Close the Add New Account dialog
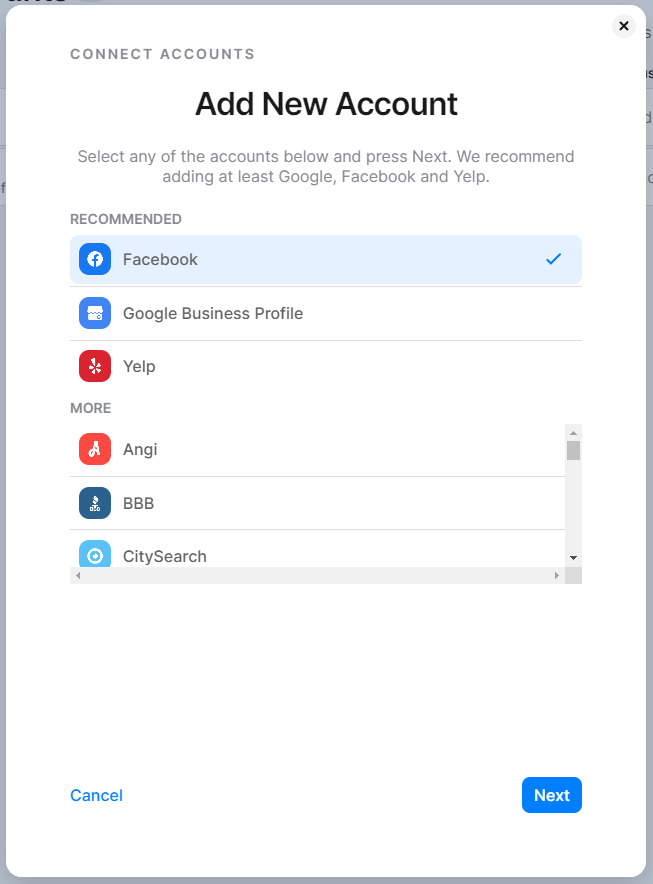 click(624, 26)
